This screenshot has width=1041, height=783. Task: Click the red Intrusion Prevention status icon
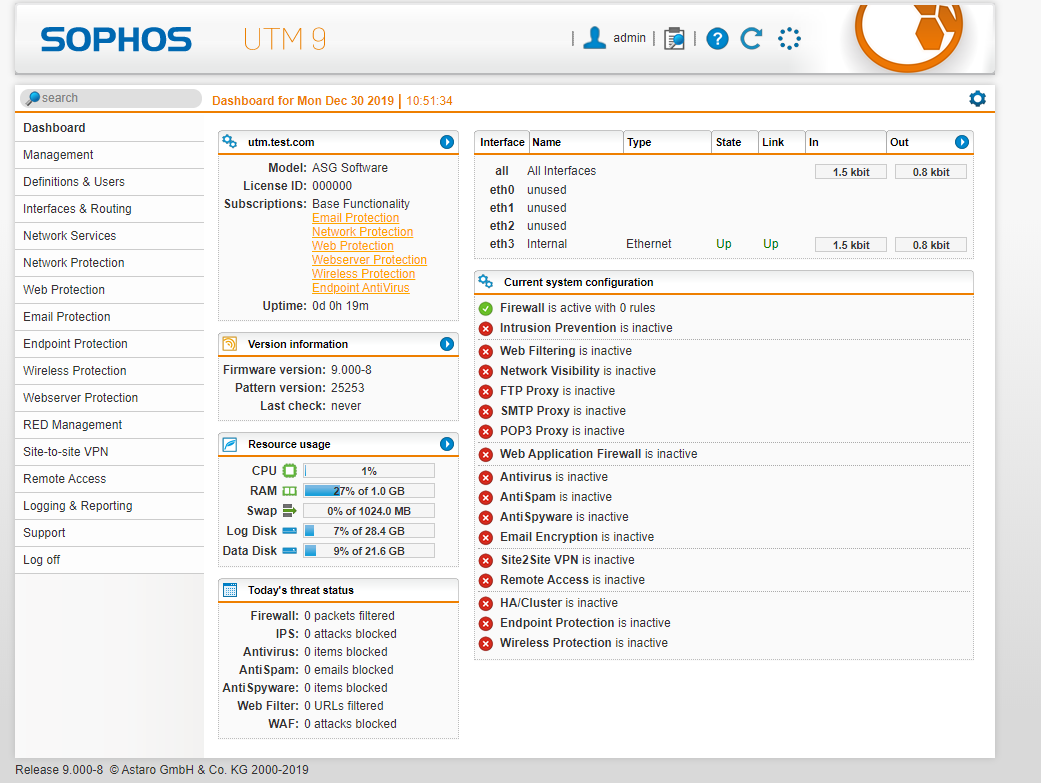click(x=486, y=328)
